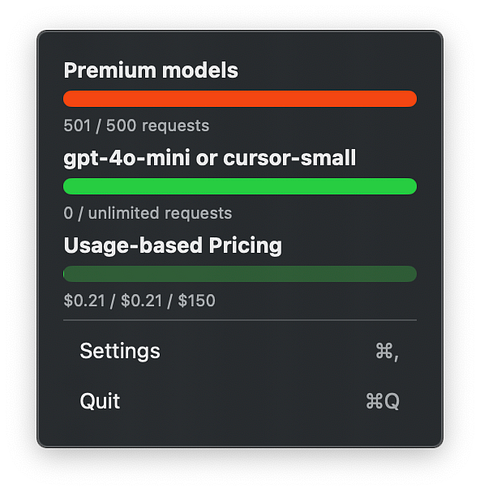Select the Premium models heading
480x491 pixels.
(151, 70)
